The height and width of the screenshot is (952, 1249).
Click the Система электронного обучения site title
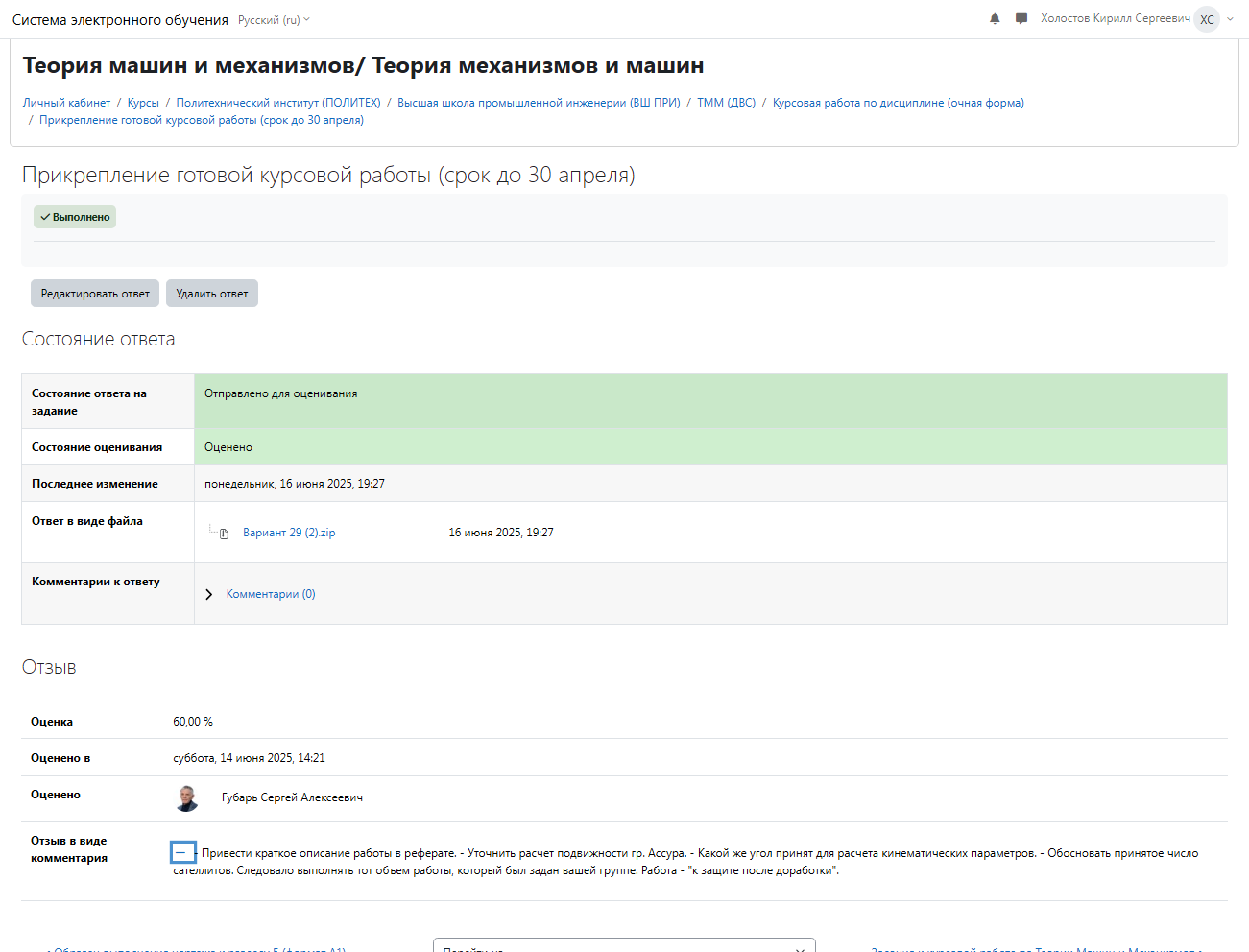click(x=120, y=20)
